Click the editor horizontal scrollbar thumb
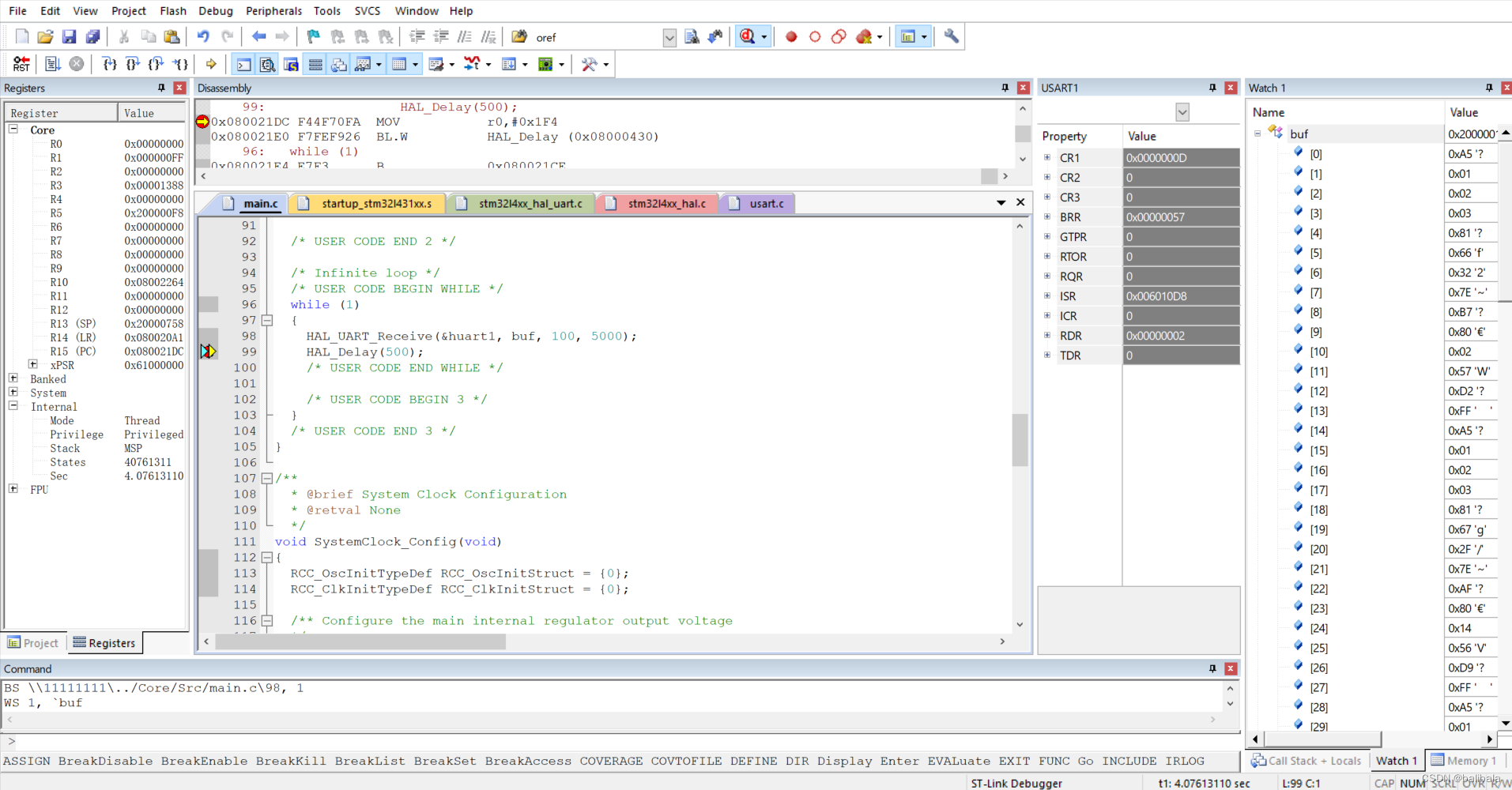This screenshot has height=790, width=1512. click(x=360, y=641)
